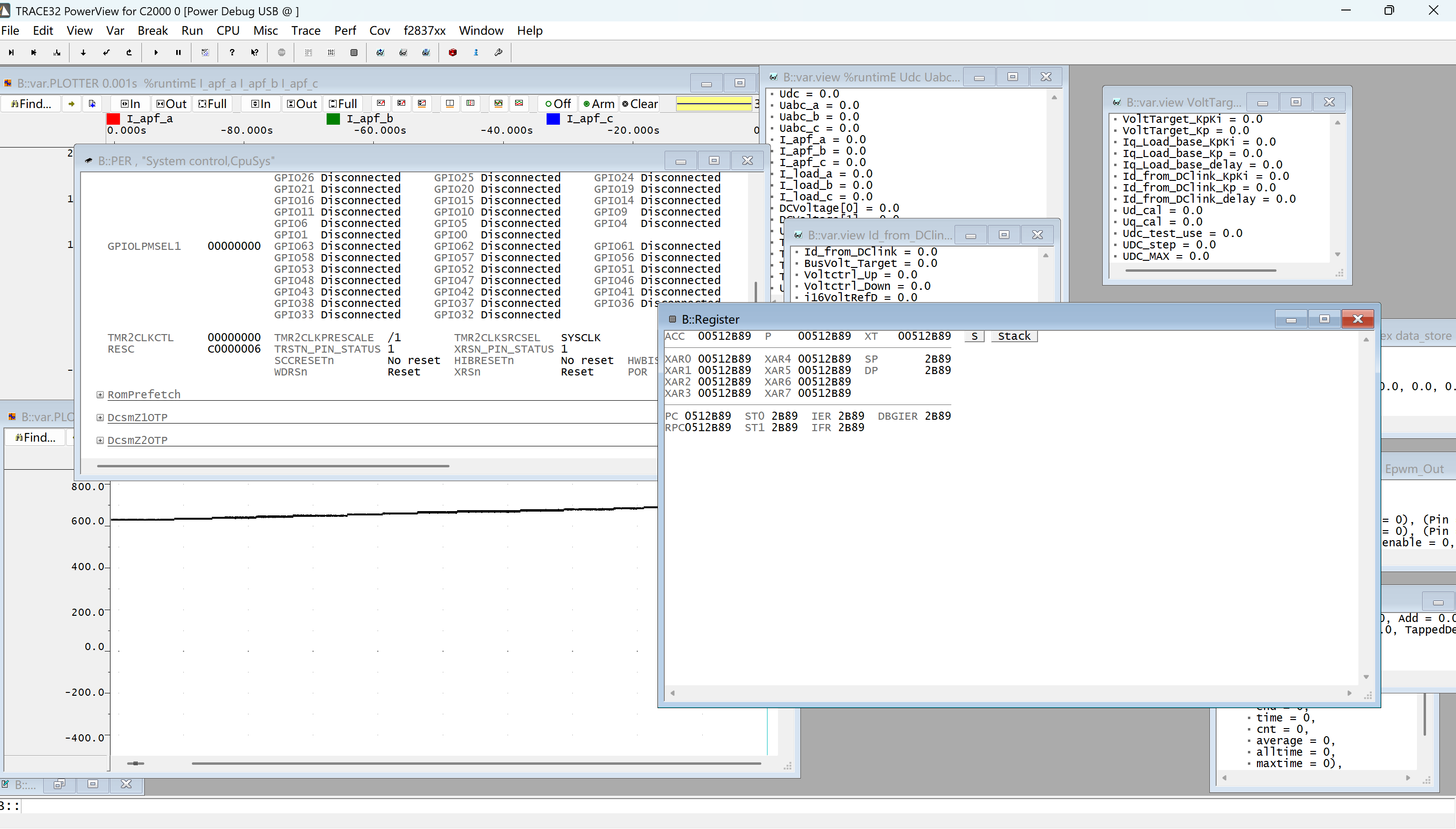The height and width of the screenshot is (829, 1456).
Task: Click the Step Over icon in main toolbar
Action: 34,52
